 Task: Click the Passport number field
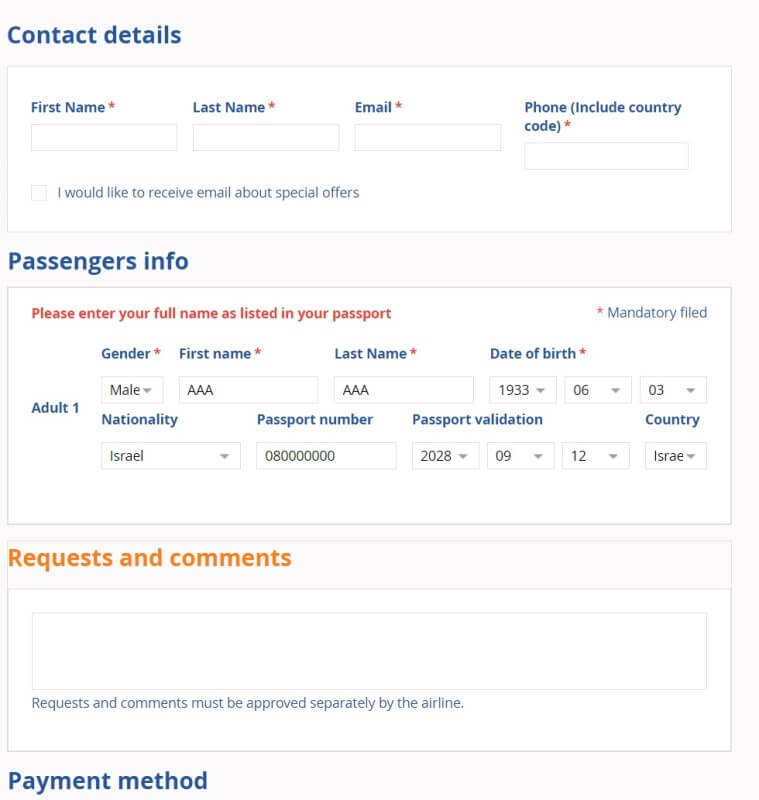point(326,456)
